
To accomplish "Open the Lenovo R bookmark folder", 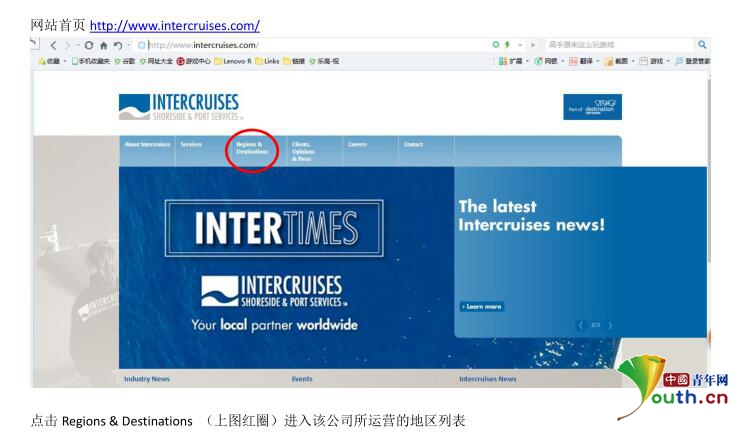I will (x=233, y=61).
